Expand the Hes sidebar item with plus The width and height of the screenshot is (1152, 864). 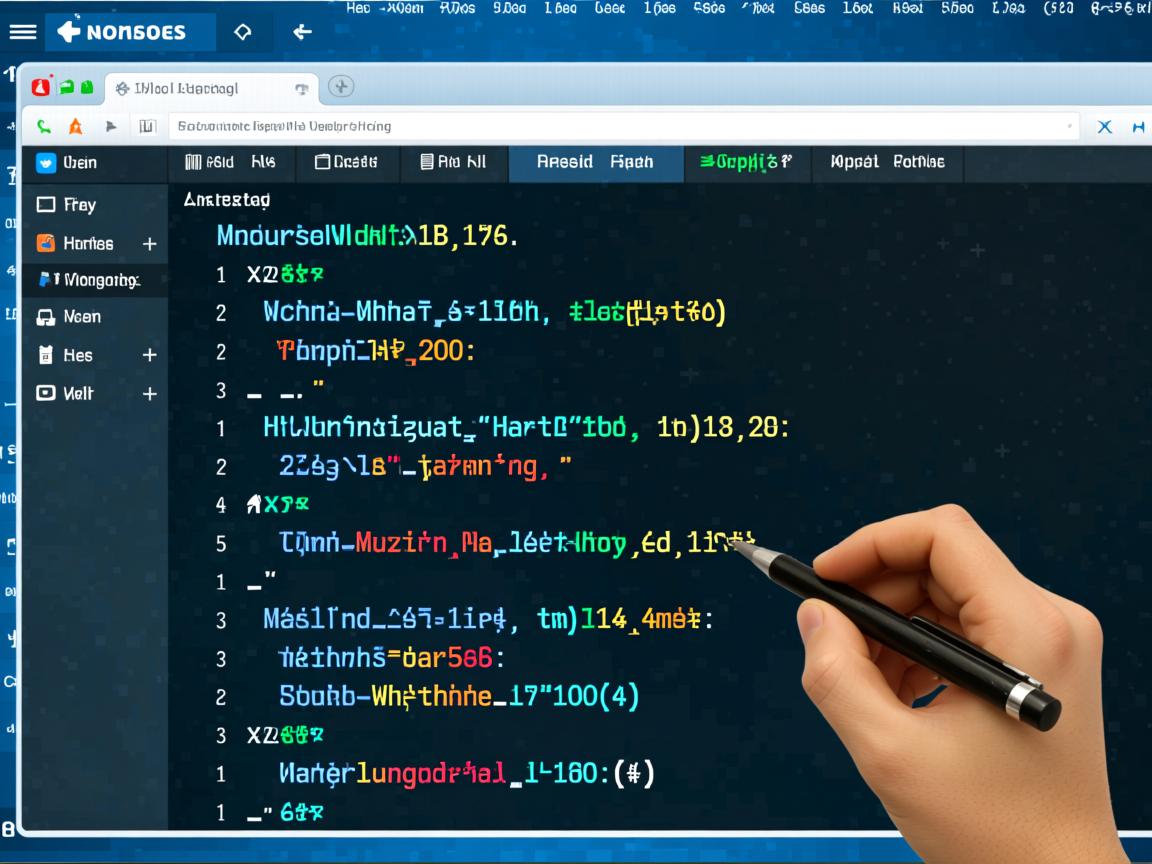point(149,355)
